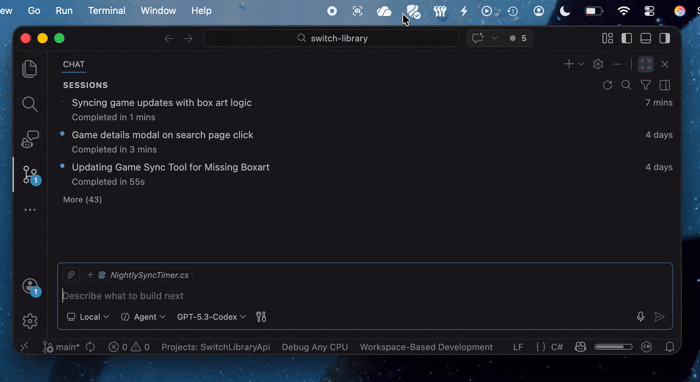Click the progress bar in the status bar
Image resolution: width=700 pixels, height=382 pixels.
(613, 347)
